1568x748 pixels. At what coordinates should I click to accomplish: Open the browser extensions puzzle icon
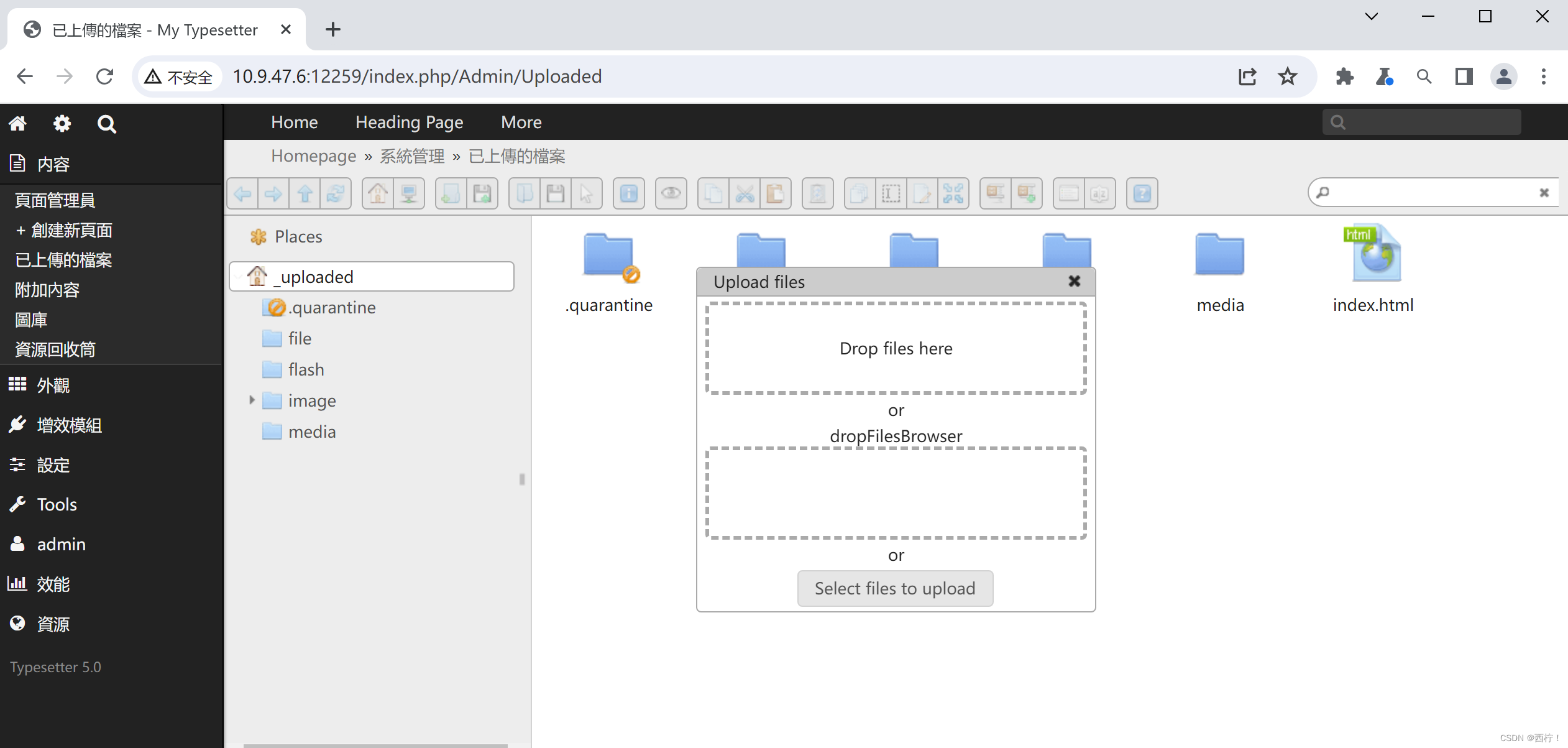point(1344,76)
